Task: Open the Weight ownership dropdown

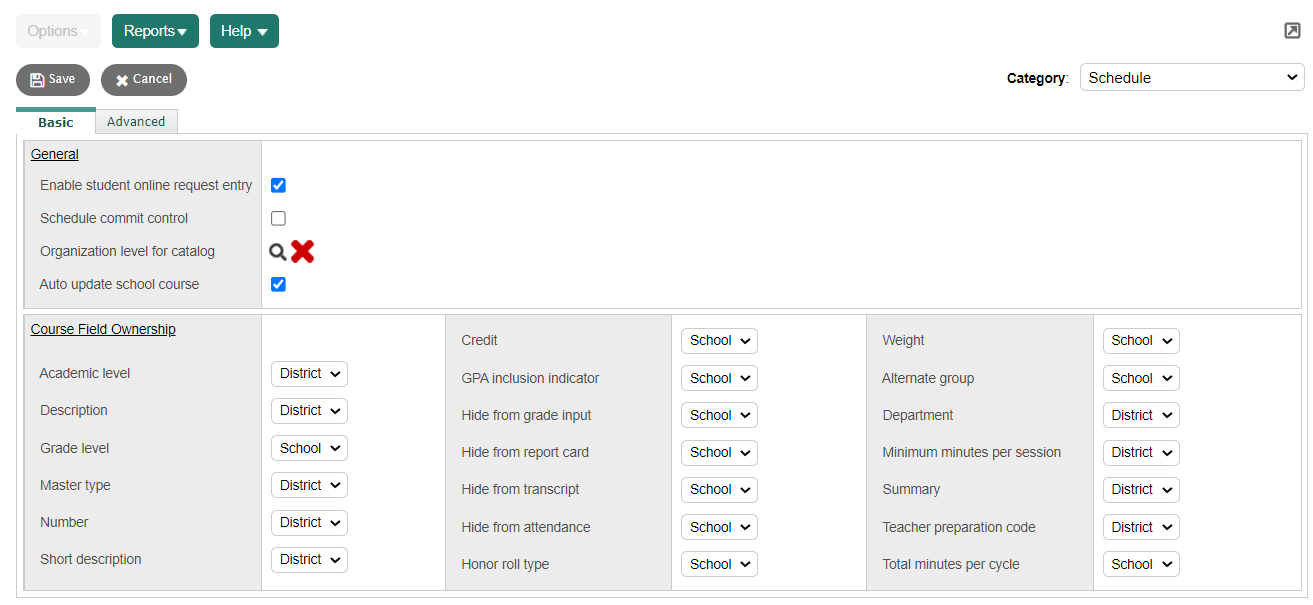Action: click(1140, 340)
